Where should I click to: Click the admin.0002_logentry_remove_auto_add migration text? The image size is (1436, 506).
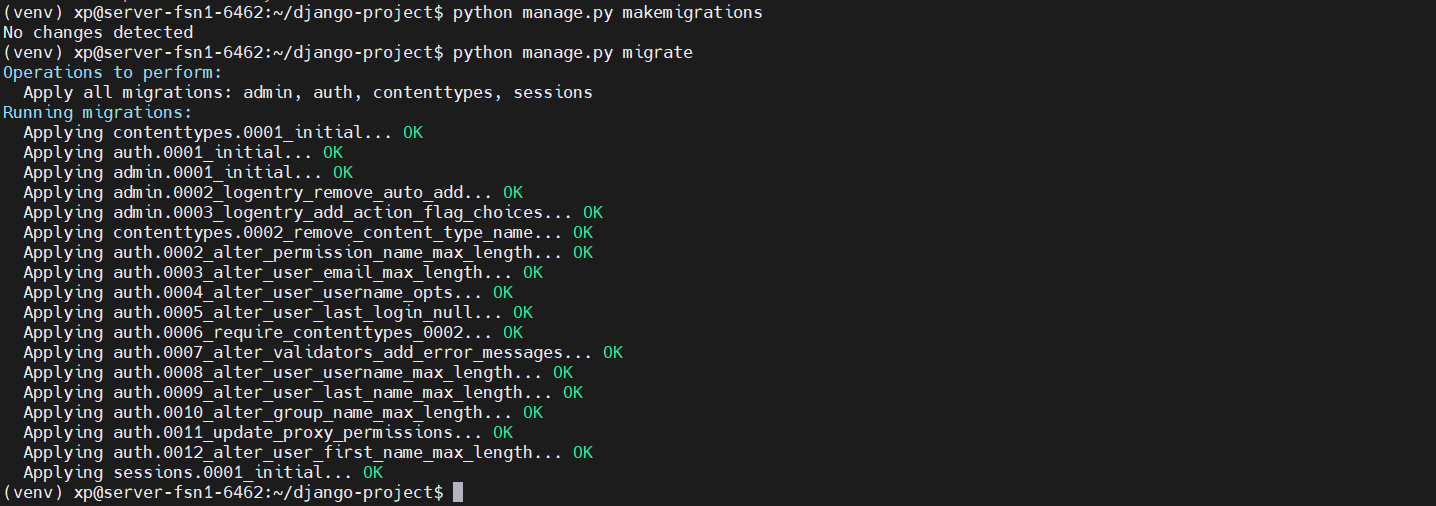pos(297,192)
